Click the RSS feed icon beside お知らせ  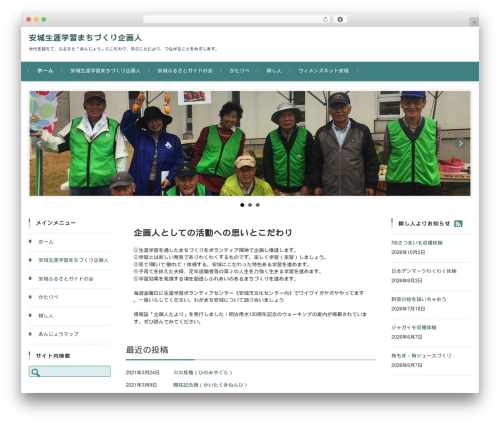point(458,224)
